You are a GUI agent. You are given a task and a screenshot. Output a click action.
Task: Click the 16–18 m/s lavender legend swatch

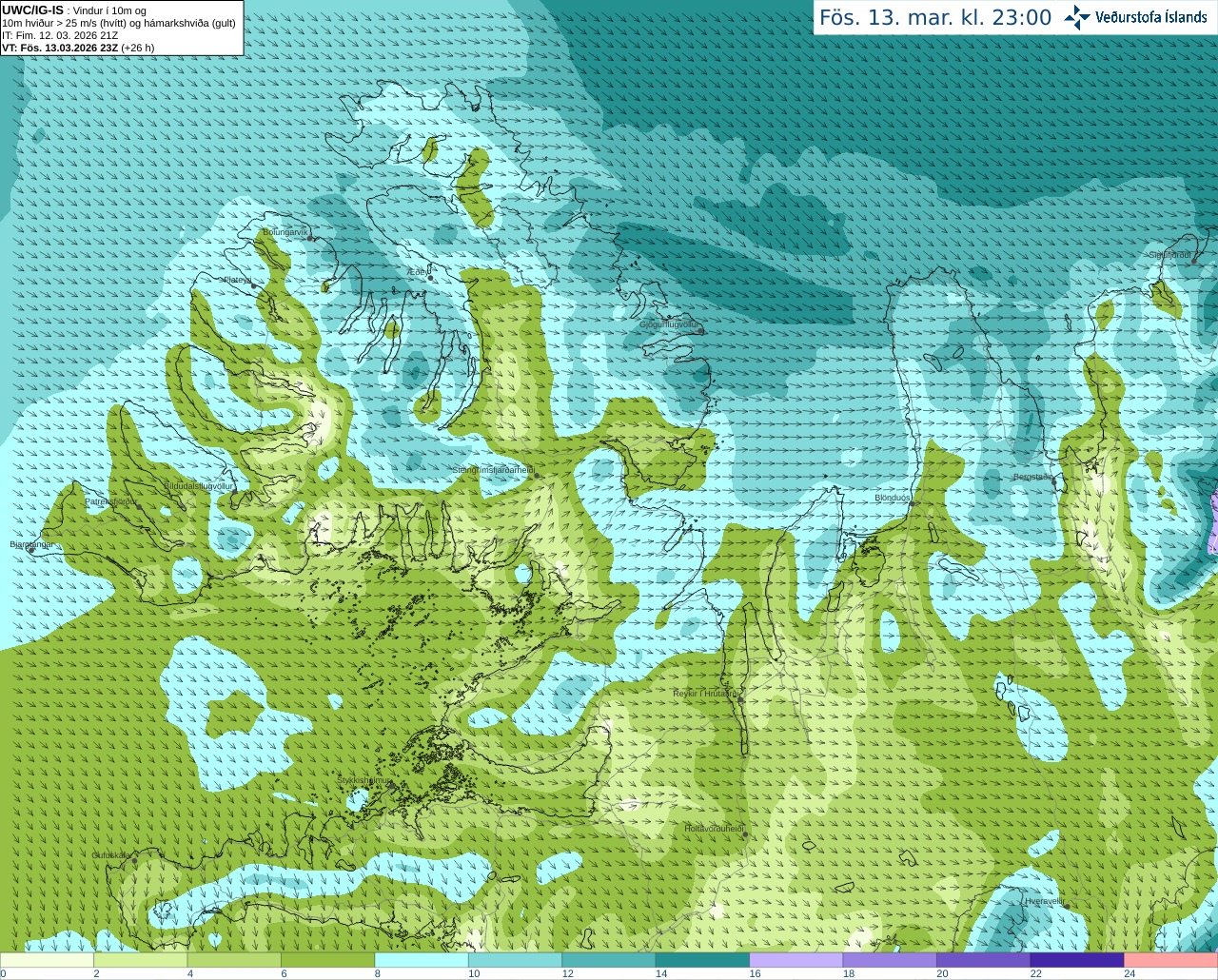796,960
